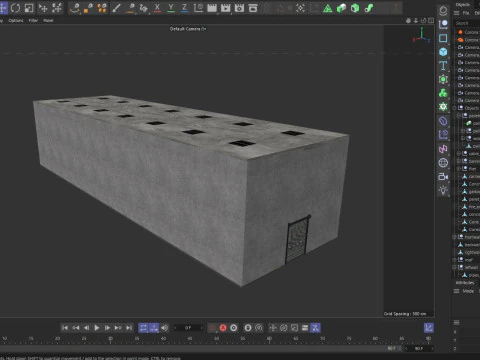
Task: Click the snapping dots icon in toolbar
Action: tap(300, 8)
